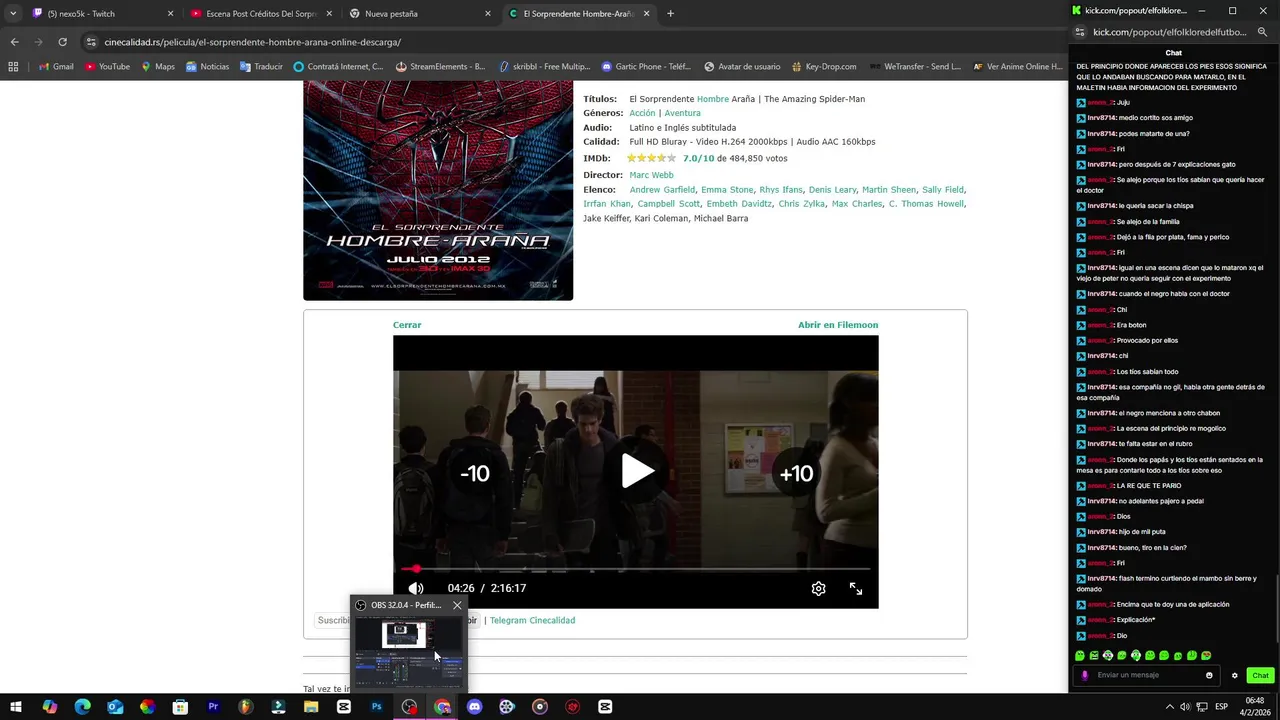Skip the video forward 10 seconds
The width and height of the screenshot is (1280, 720).
[796, 474]
